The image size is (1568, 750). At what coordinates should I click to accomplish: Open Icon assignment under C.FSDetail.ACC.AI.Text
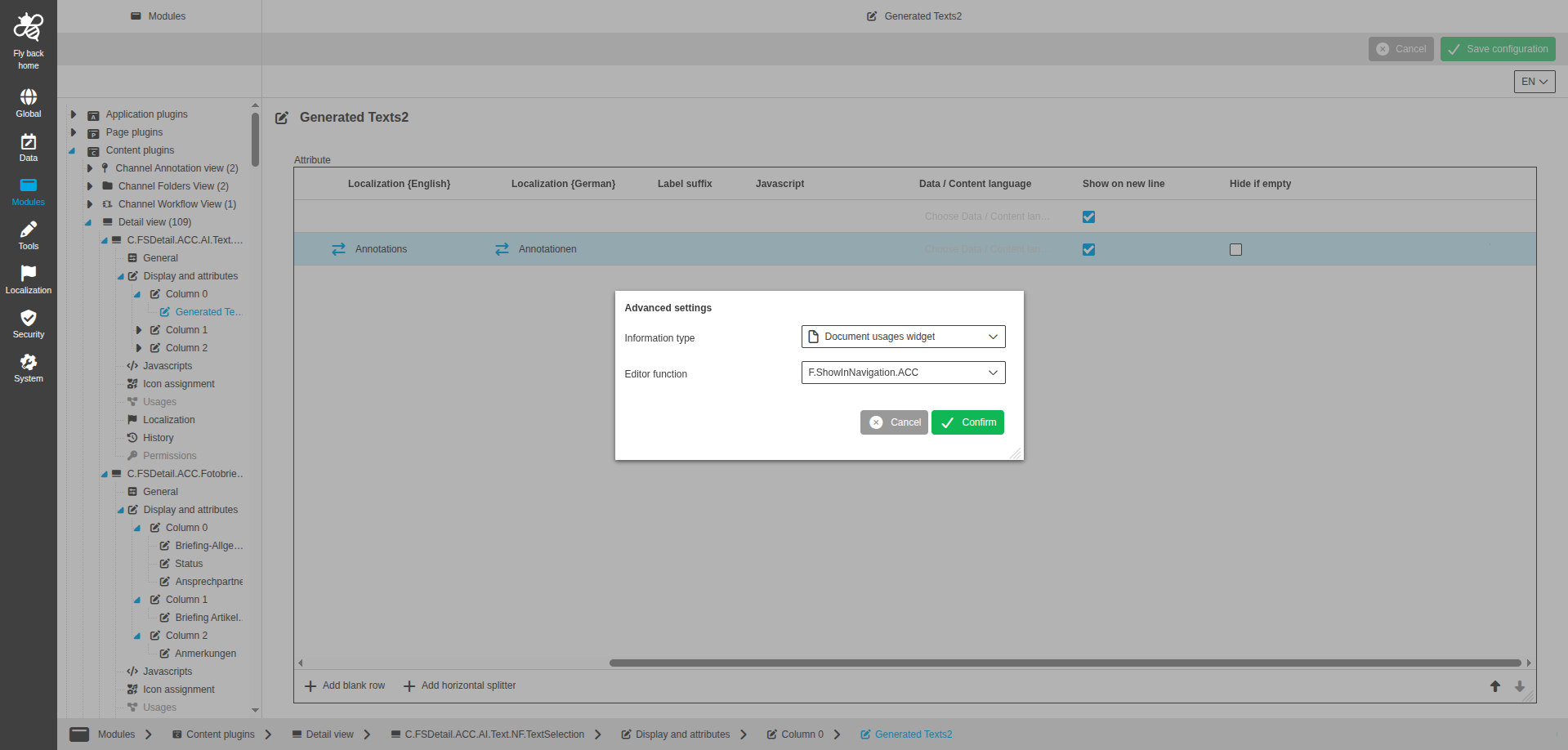coord(178,384)
